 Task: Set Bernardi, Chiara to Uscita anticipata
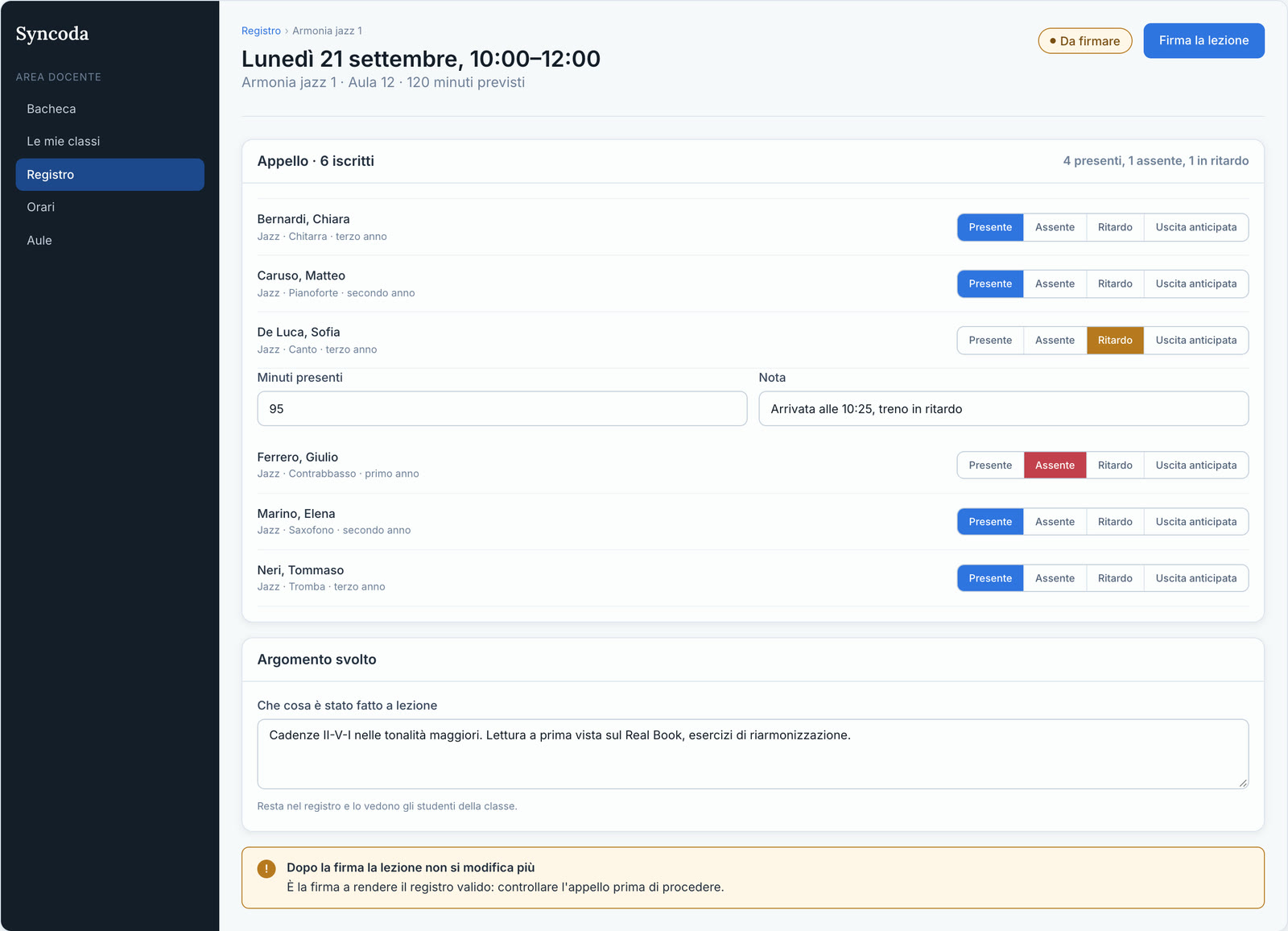click(1196, 227)
